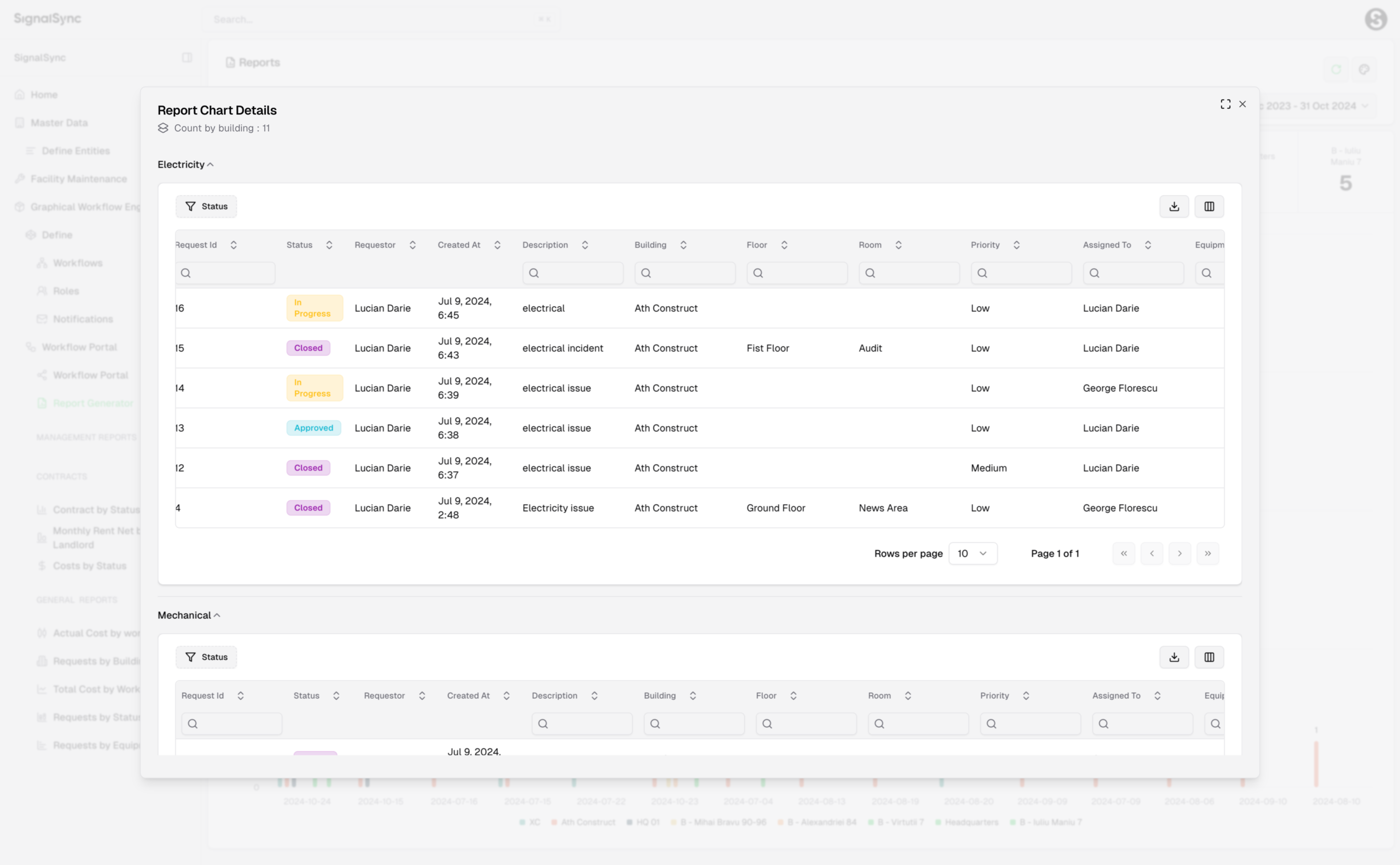Screen dimensions: 1400x865
Task: Select Costs by Status in sidebar
Action: (89, 566)
